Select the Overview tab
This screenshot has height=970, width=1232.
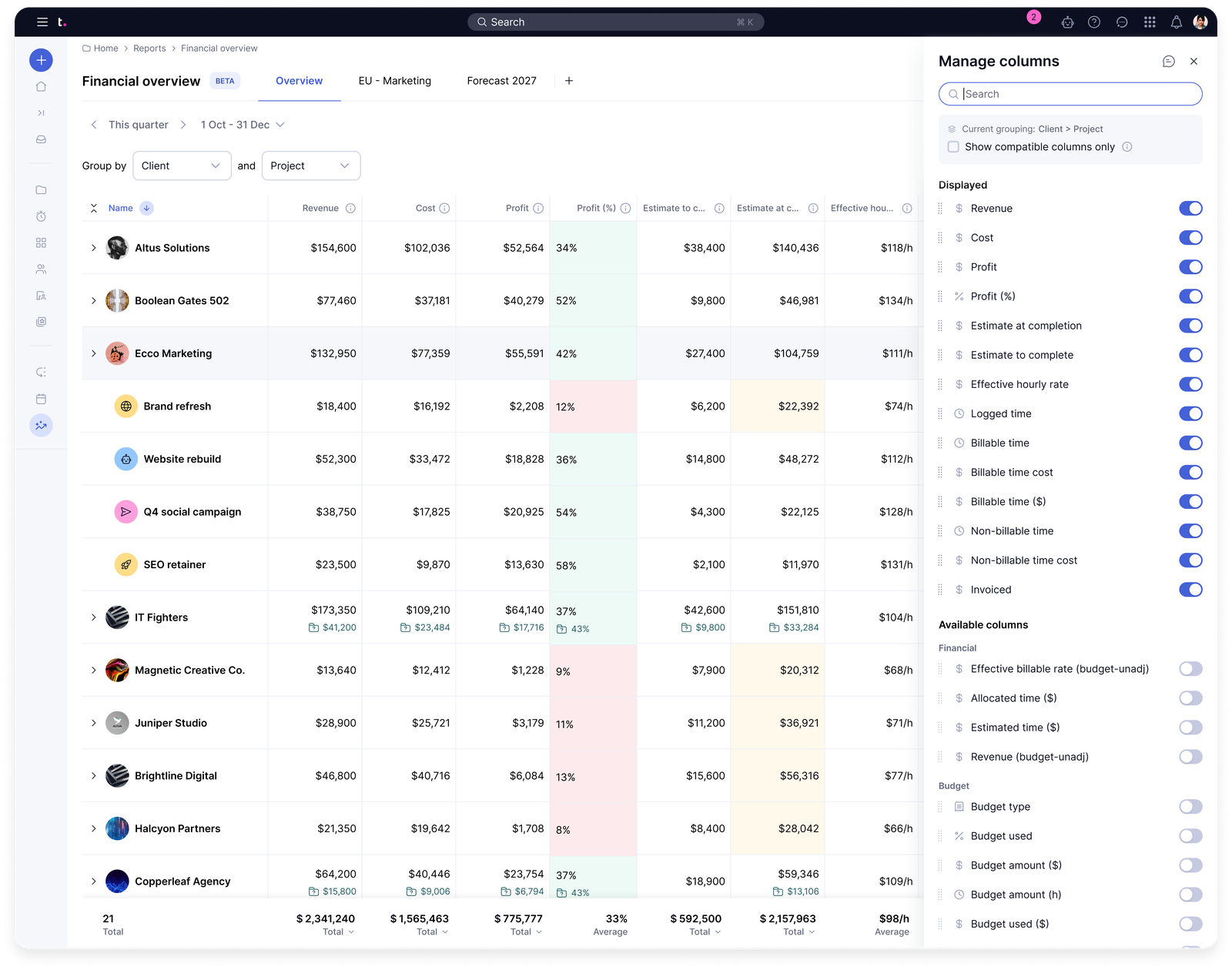coord(300,81)
